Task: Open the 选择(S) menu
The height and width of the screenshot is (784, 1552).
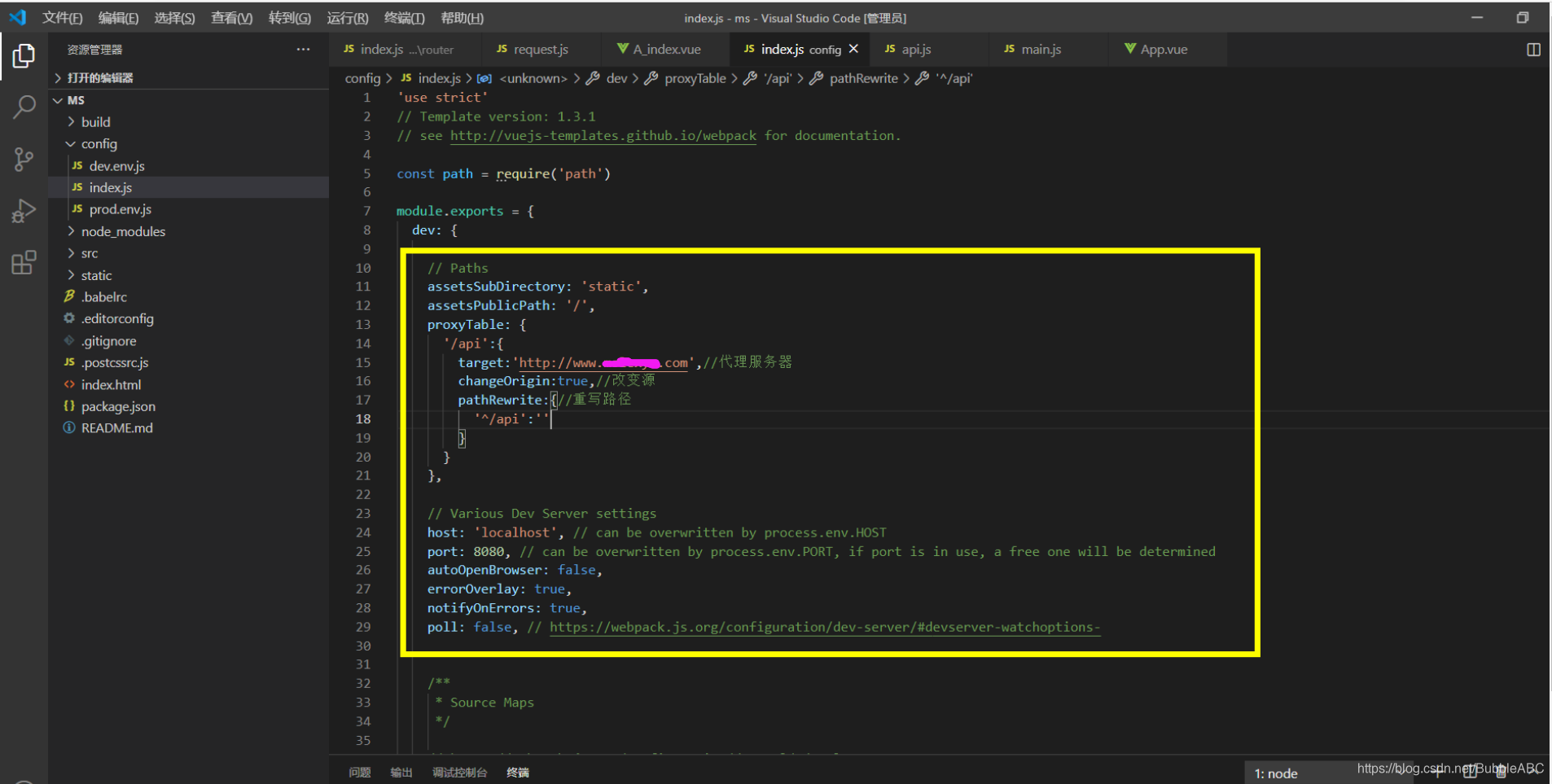Action: pyautogui.click(x=174, y=18)
